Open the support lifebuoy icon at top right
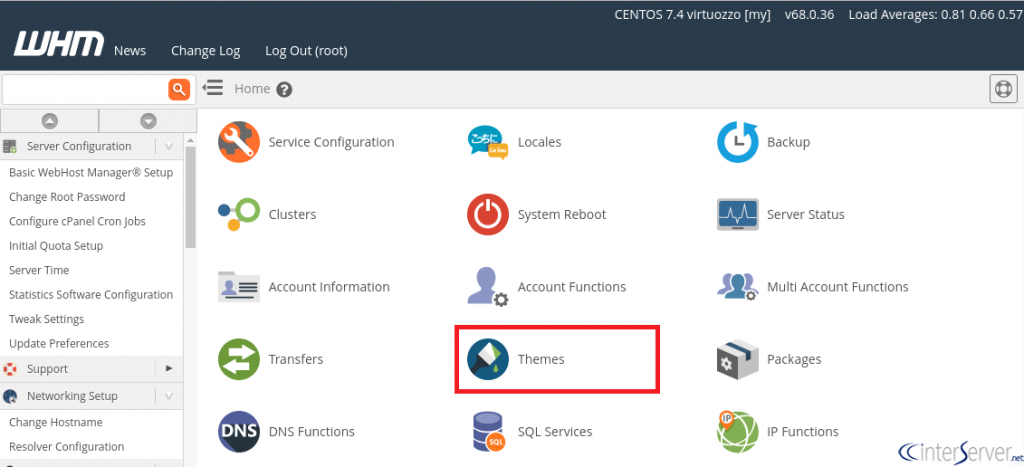This screenshot has width=1024, height=467. click(1003, 89)
